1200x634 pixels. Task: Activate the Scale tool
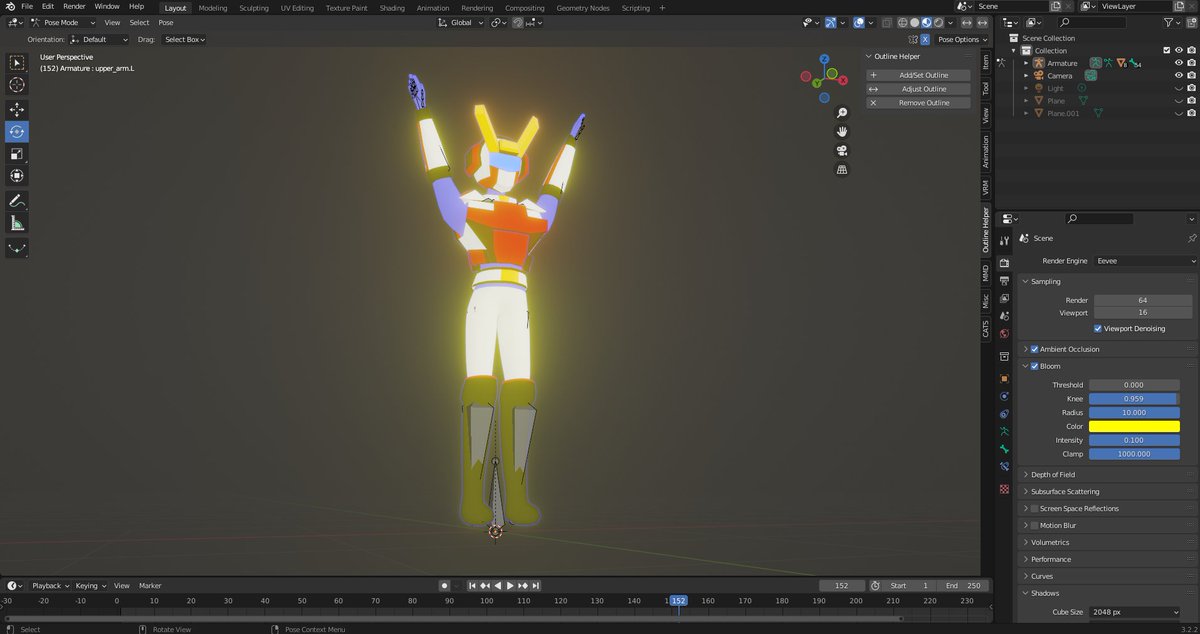(17, 154)
